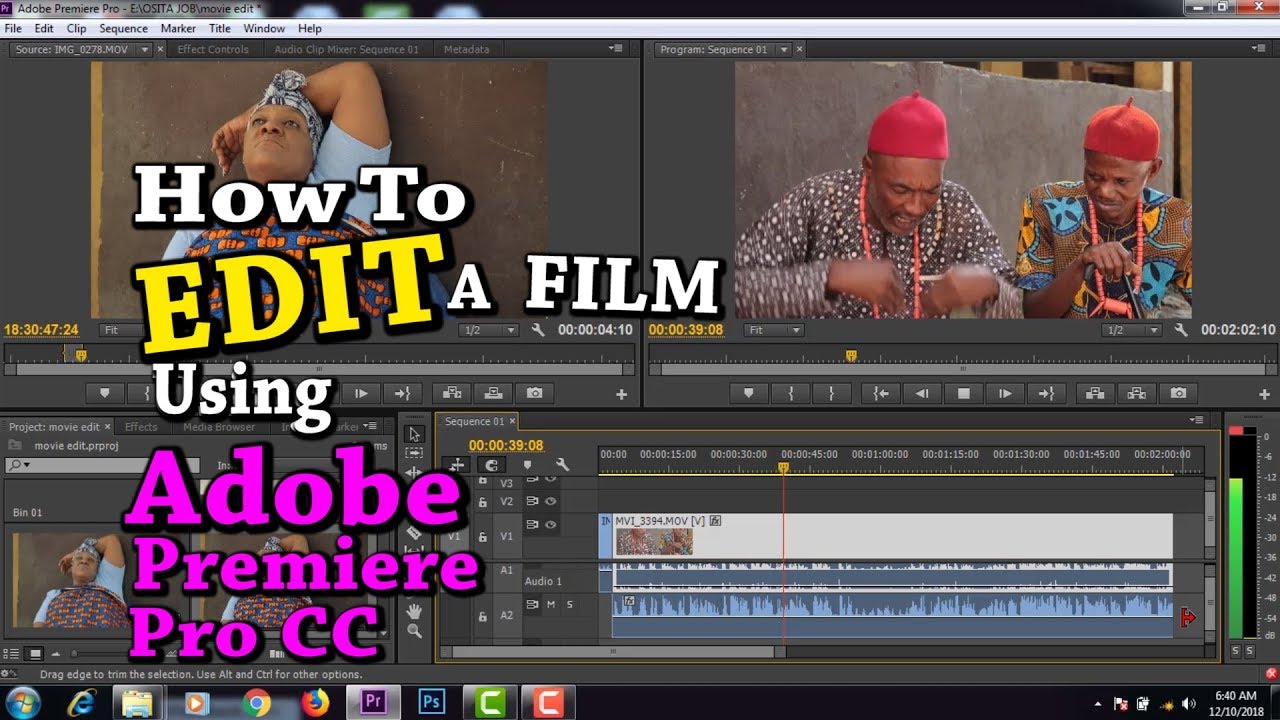Export frame from Source monitor camera icon
Image resolution: width=1280 pixels, height=720 pixels.
[x=535, y=394]
